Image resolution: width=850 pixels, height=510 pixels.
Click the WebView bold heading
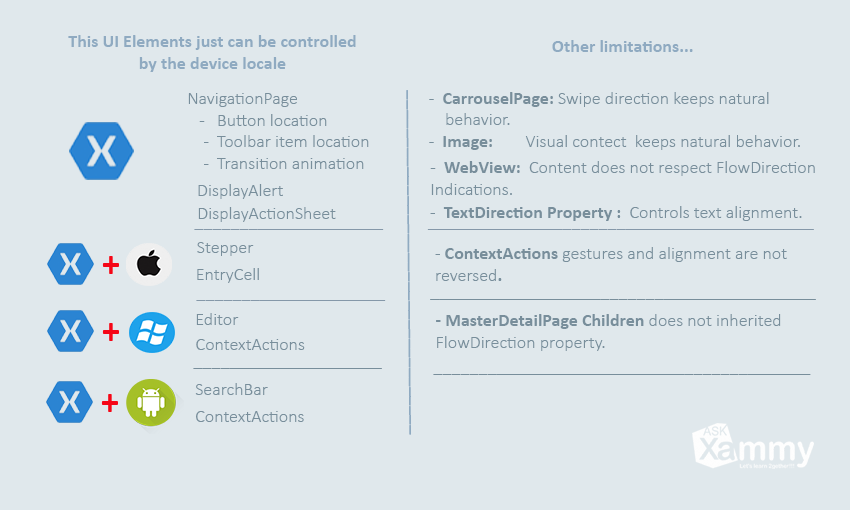pos(482,168)
